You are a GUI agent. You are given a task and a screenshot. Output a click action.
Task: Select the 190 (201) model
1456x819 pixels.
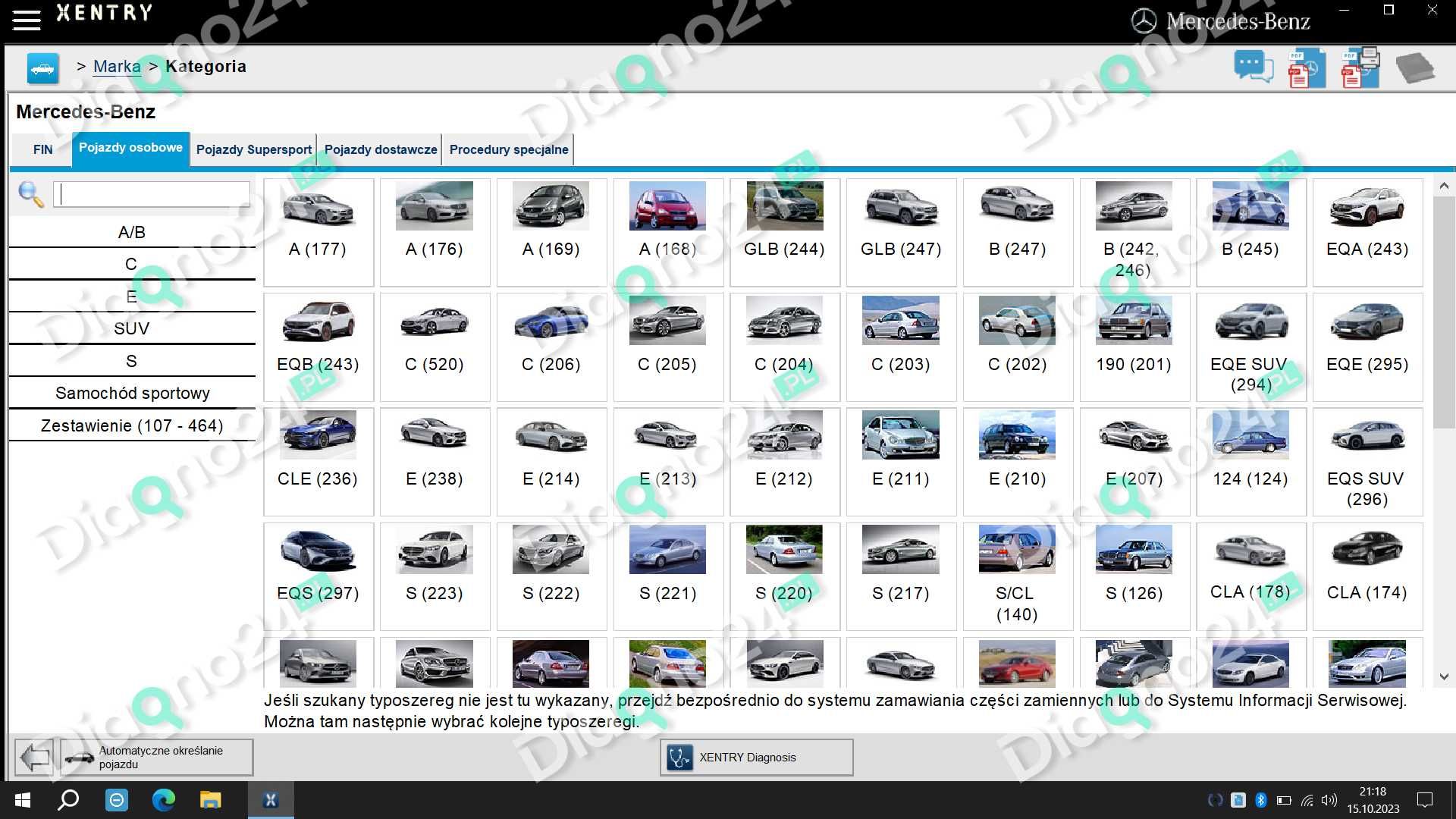[x=1134, y=347]
